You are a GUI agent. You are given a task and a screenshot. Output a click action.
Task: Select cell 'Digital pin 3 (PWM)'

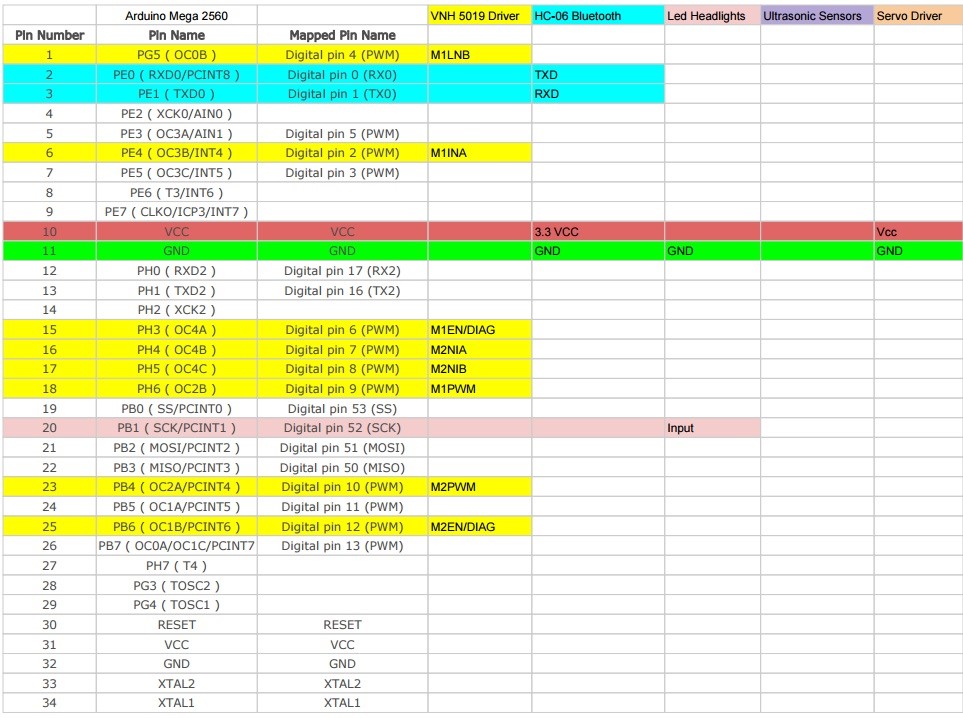[342, 173]
